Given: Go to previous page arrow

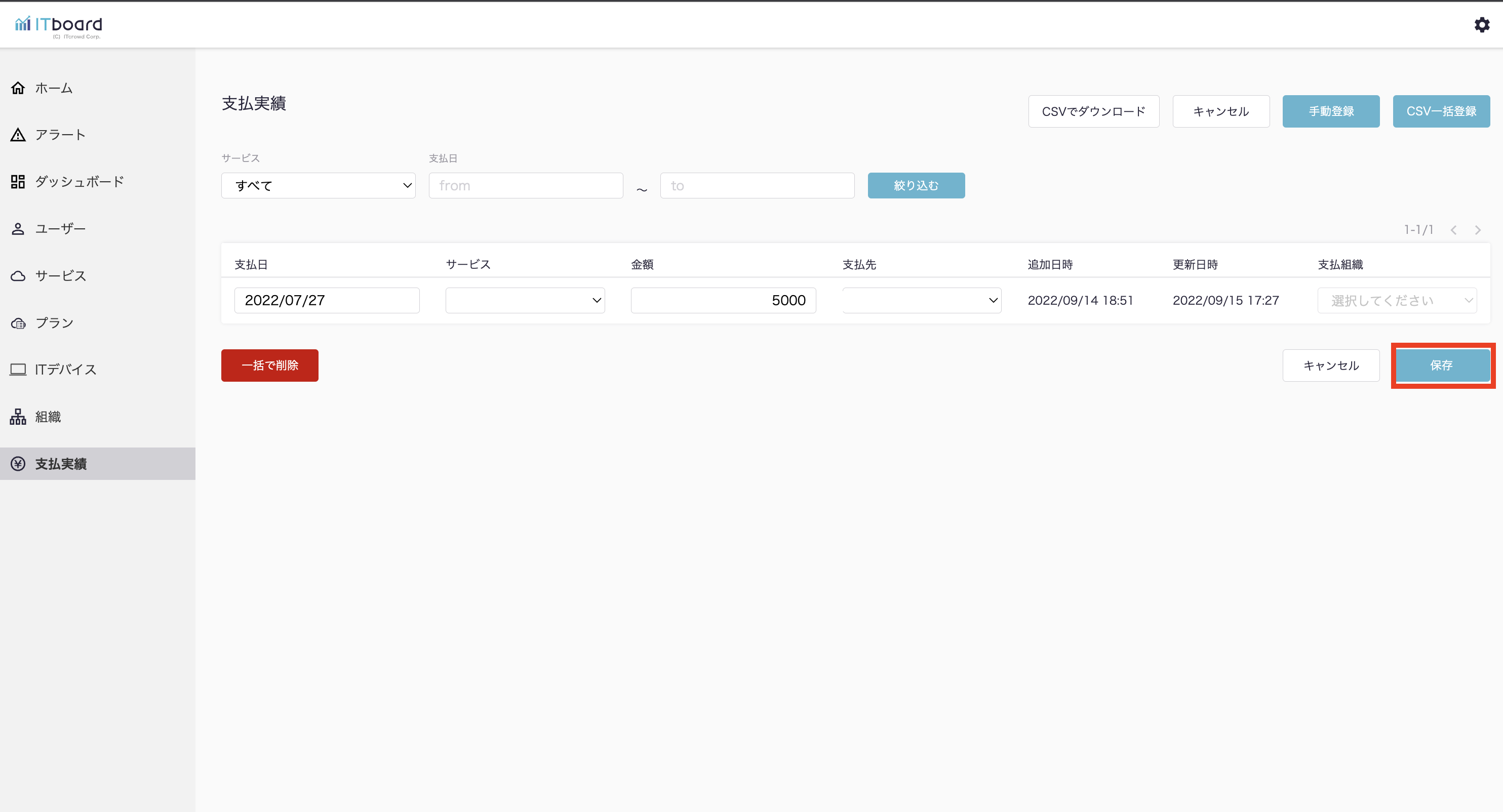Looking at the screenshot, I should [x=1453, y=230].
